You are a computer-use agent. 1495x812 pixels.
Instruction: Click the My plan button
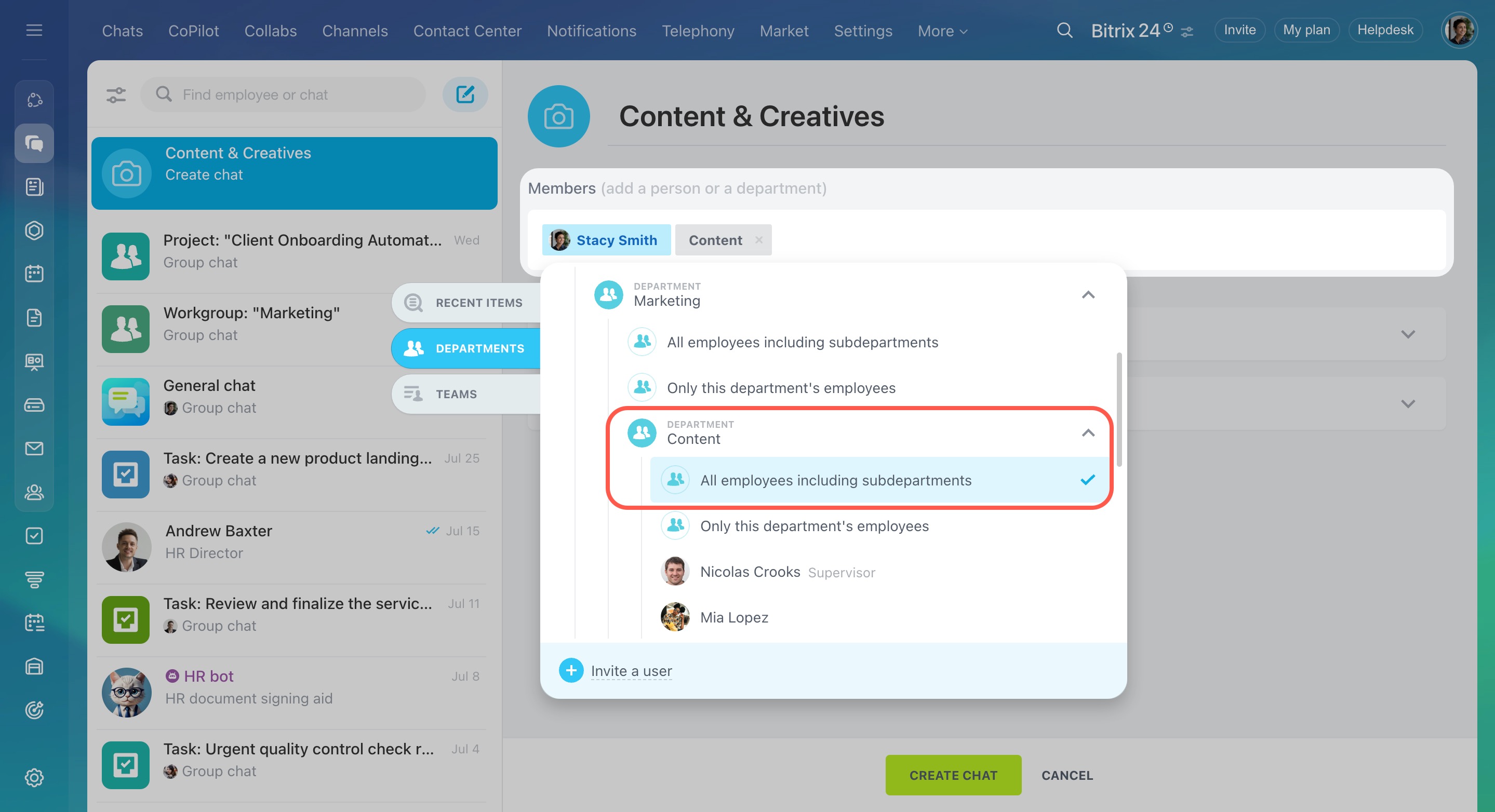pyautogui.click(x=1306, y=30)
